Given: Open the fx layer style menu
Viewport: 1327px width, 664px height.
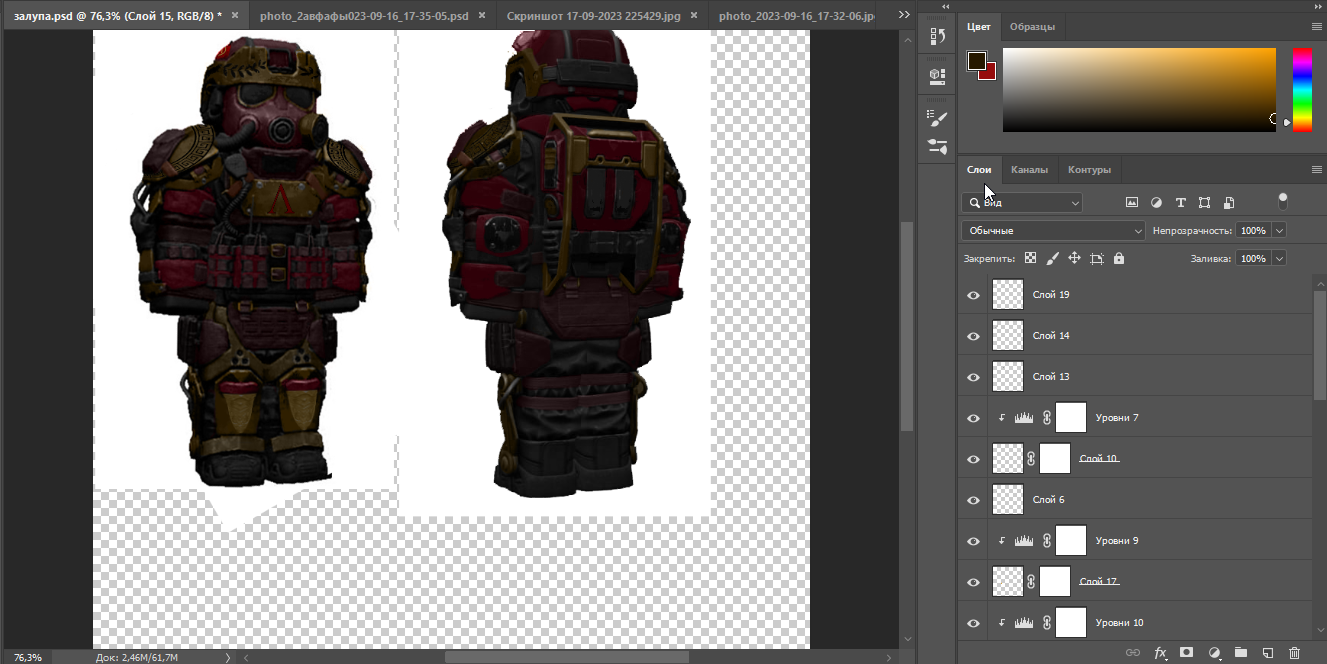Looking at the screenshot, I should pyautogui.click(x=1160, y=653).
